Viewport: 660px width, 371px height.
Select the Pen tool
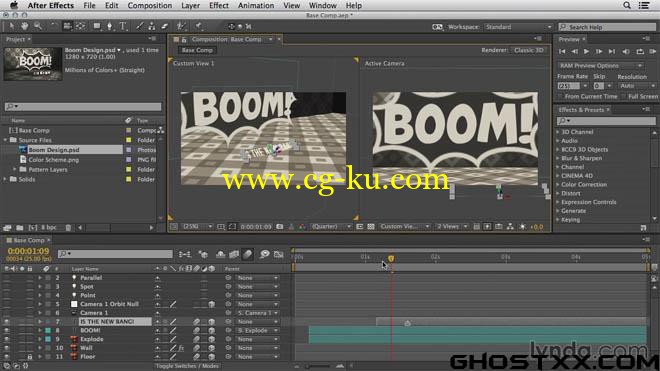click(109, 27)
